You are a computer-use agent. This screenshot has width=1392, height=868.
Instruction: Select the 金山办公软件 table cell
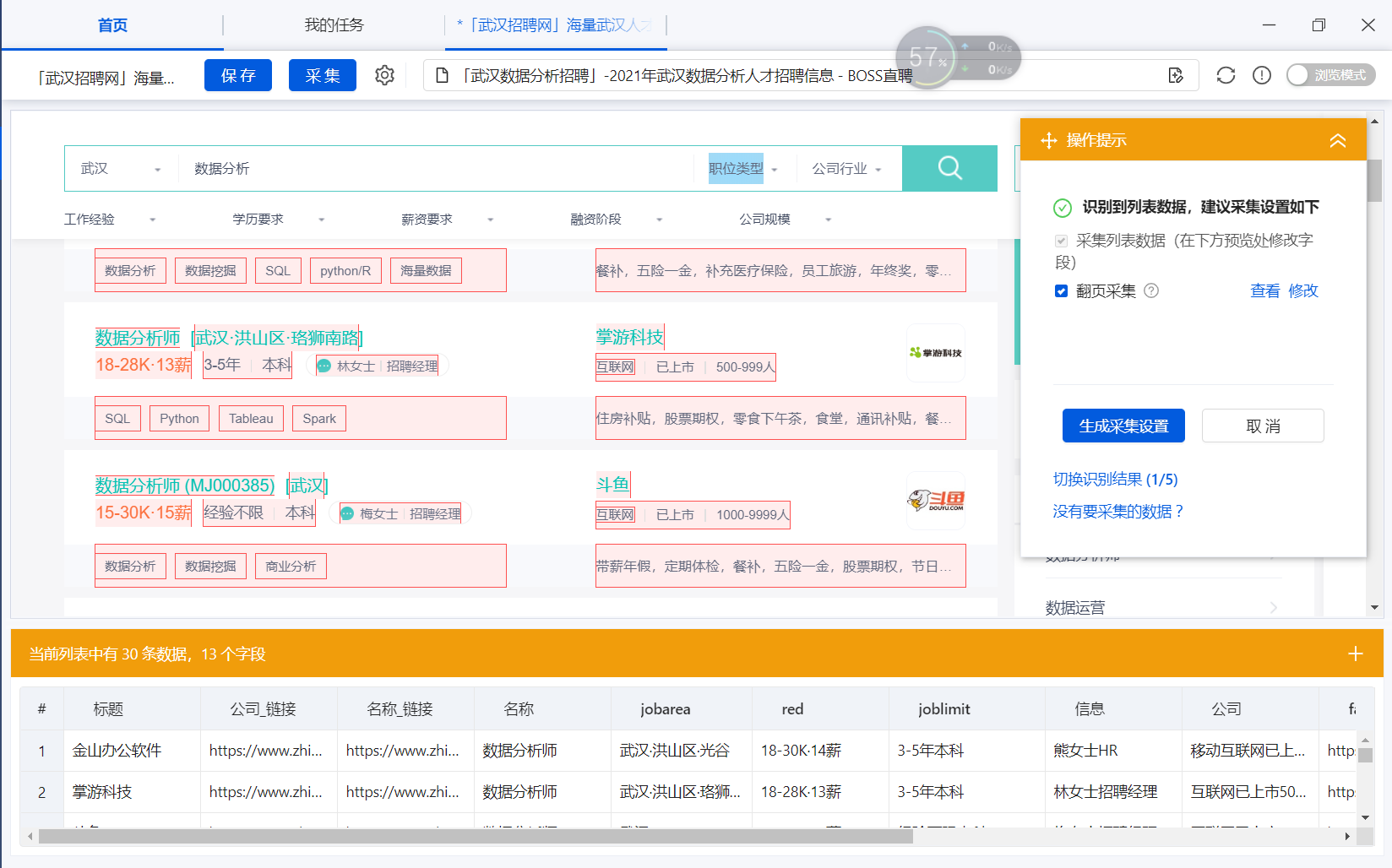[x=132, y=751]
